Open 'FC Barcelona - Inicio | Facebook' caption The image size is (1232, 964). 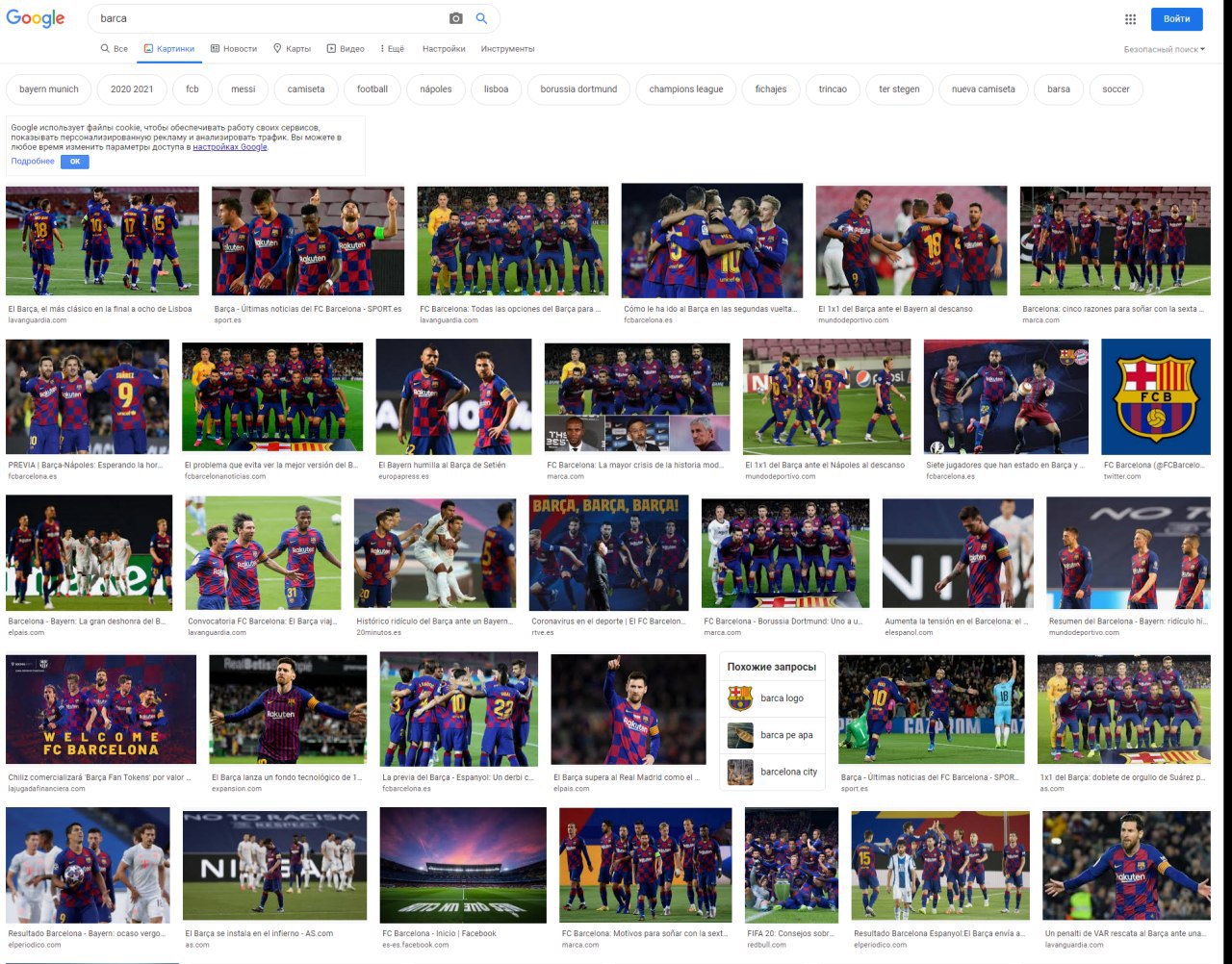(439, 933)
